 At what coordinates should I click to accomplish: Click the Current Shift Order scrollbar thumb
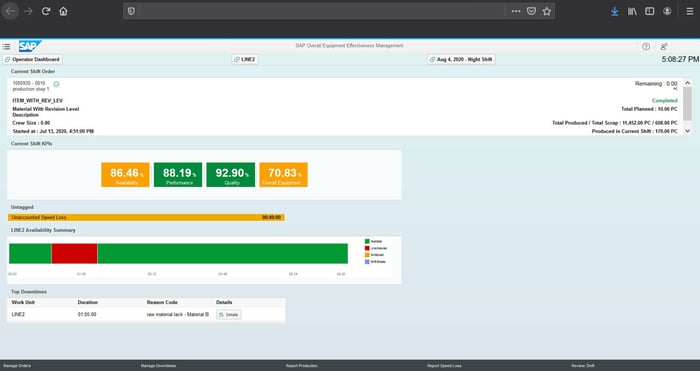688,104
